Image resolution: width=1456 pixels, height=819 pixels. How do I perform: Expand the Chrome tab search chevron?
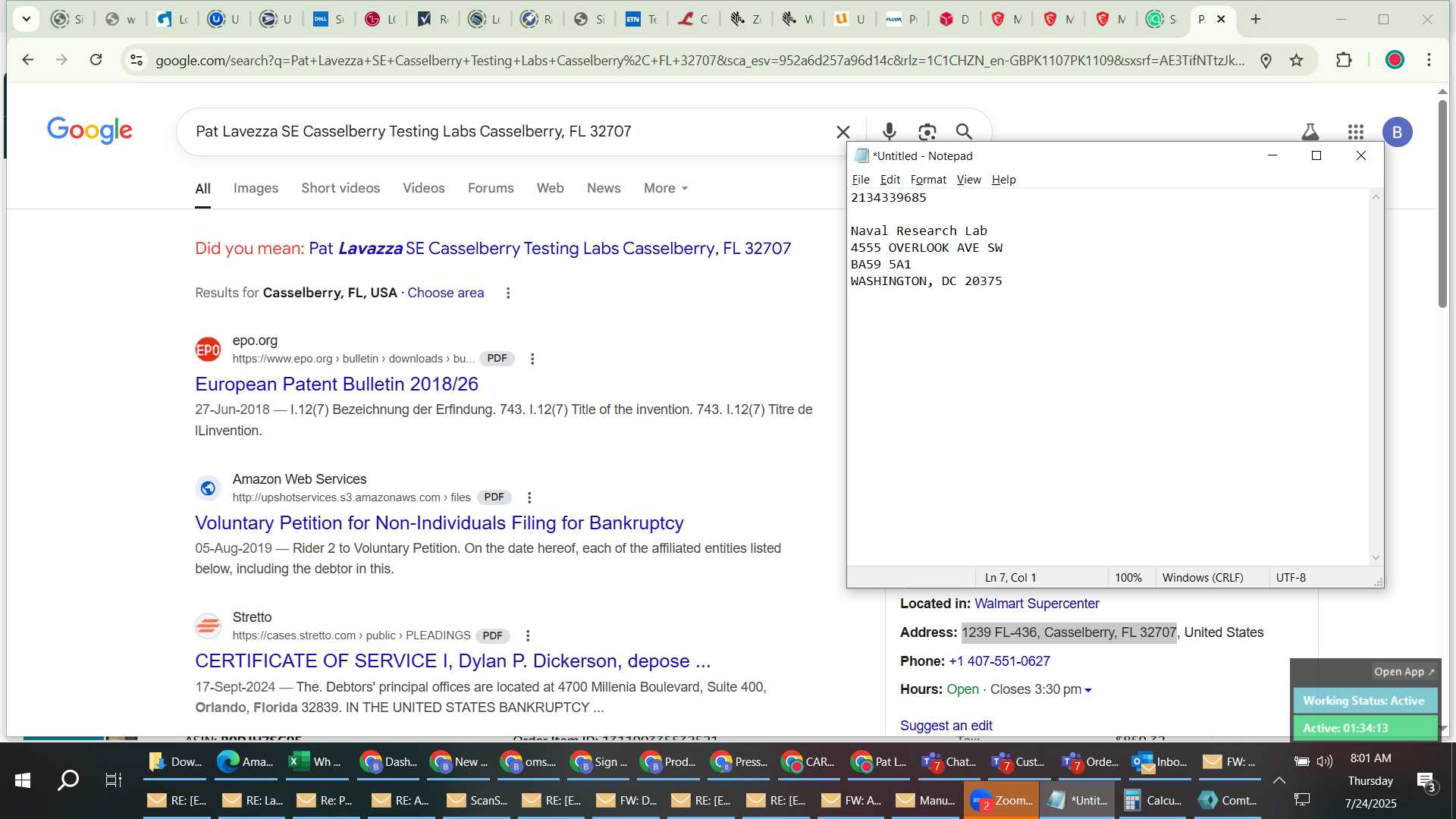point(27,19)
